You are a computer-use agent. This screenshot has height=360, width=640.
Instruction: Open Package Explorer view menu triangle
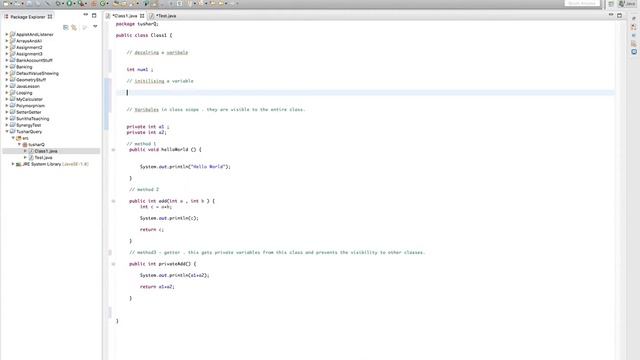click(95, 27)
